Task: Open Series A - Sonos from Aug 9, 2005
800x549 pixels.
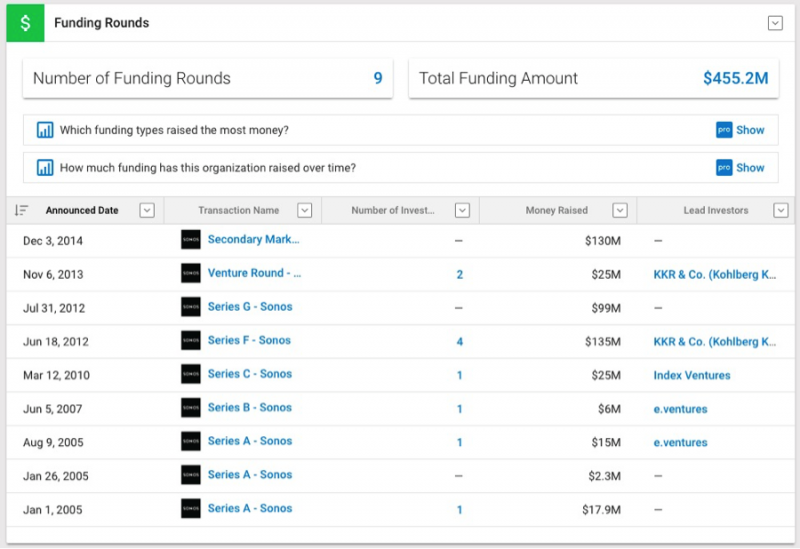Action: coord(250,441)
